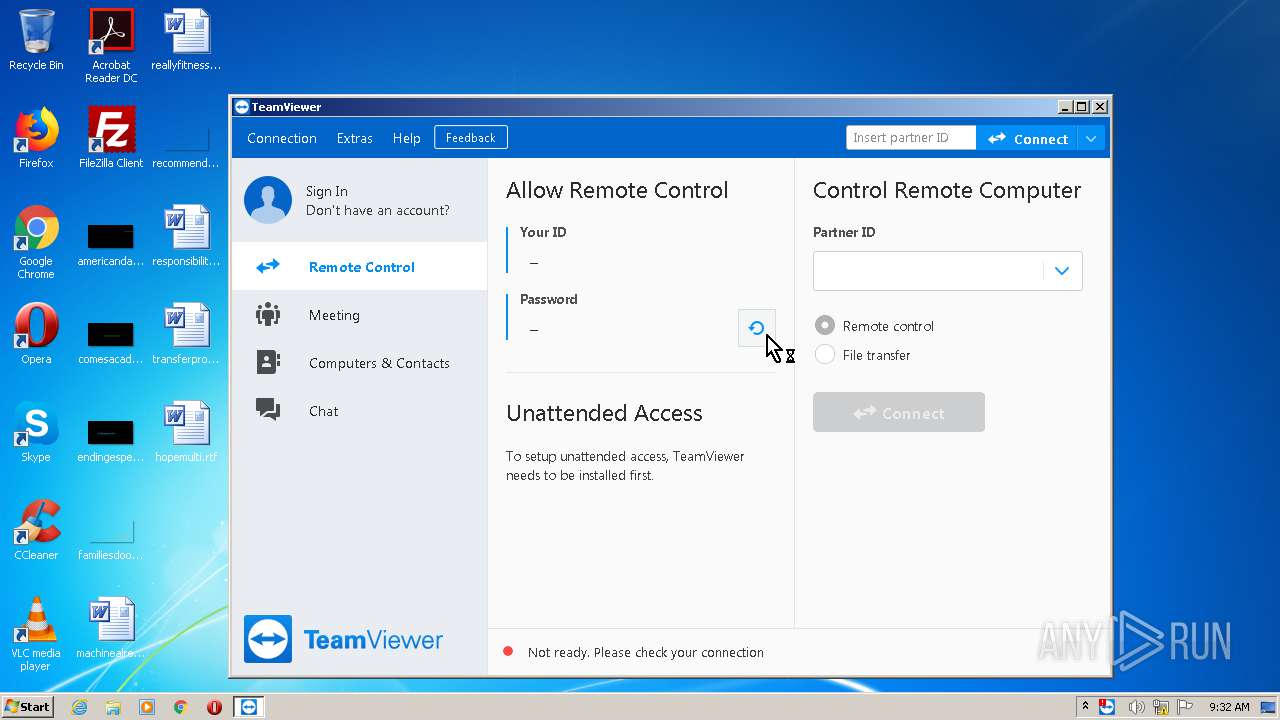This screenshot has height=720, width=1280.
Task: Switch to the Computers & Contacts tab
Action: coord(360,363)
